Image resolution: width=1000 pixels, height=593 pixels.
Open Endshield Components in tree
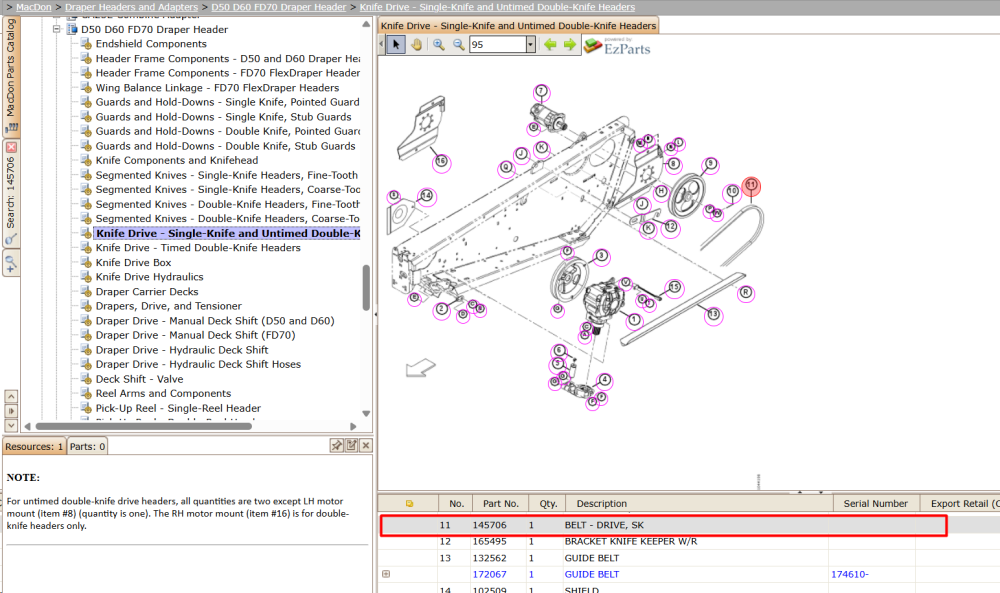click(151, 44)
